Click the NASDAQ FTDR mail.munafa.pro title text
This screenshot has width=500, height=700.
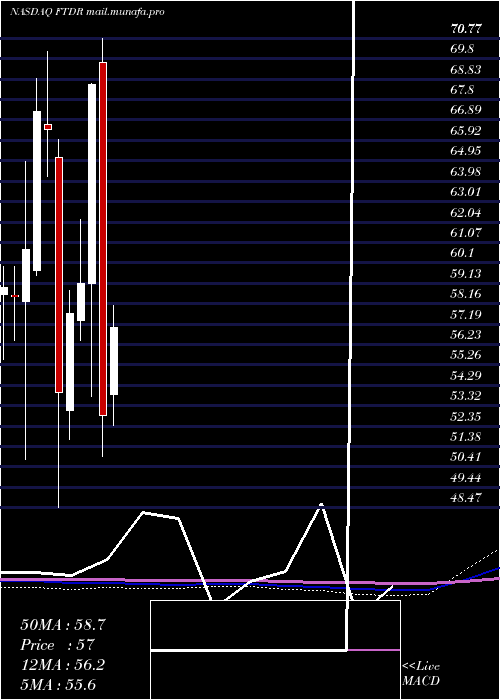(87, 12)
